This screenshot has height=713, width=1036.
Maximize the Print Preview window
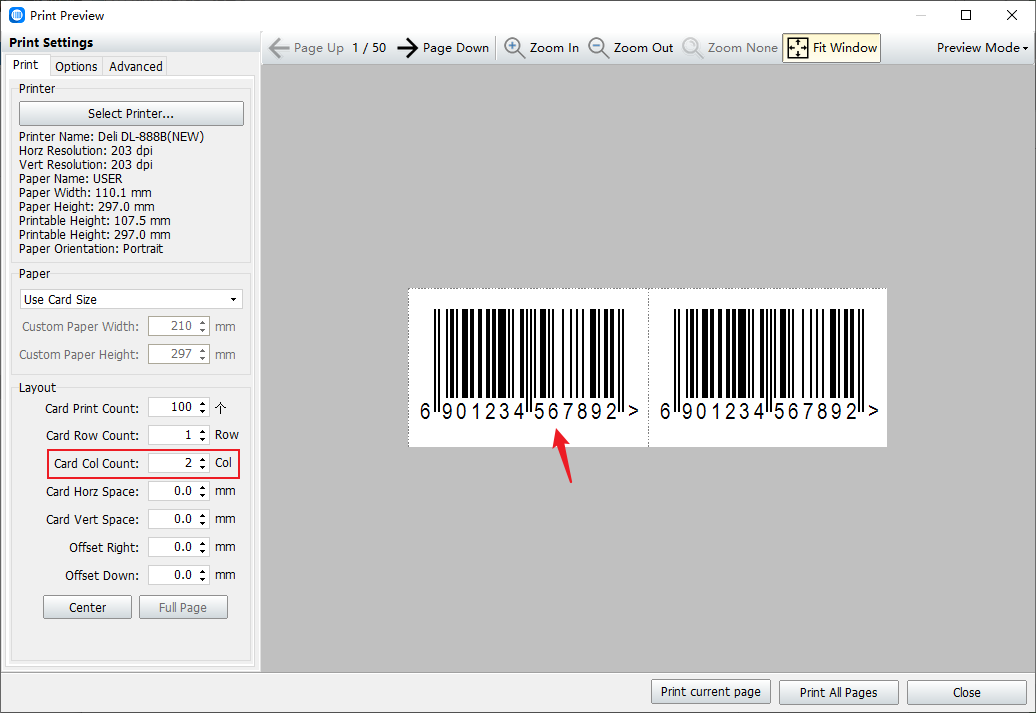pyautogui.click(x=966, y=15)
